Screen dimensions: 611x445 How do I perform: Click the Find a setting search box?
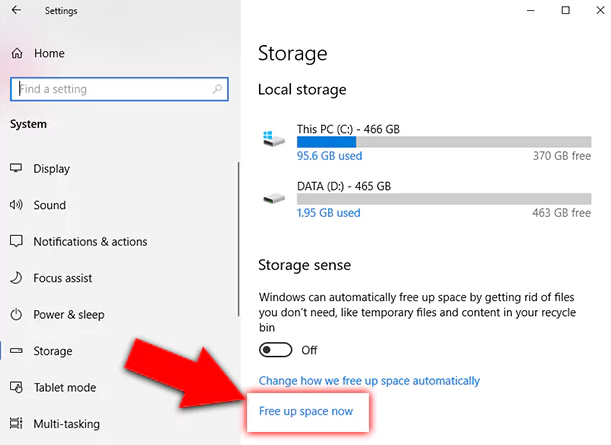(x=110, y=89)
